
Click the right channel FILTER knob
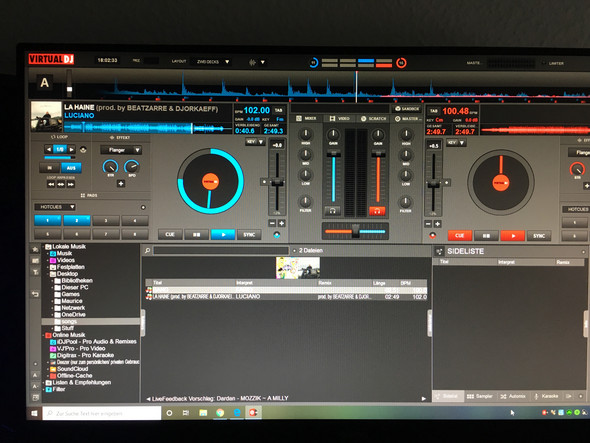tap(405, 202)
